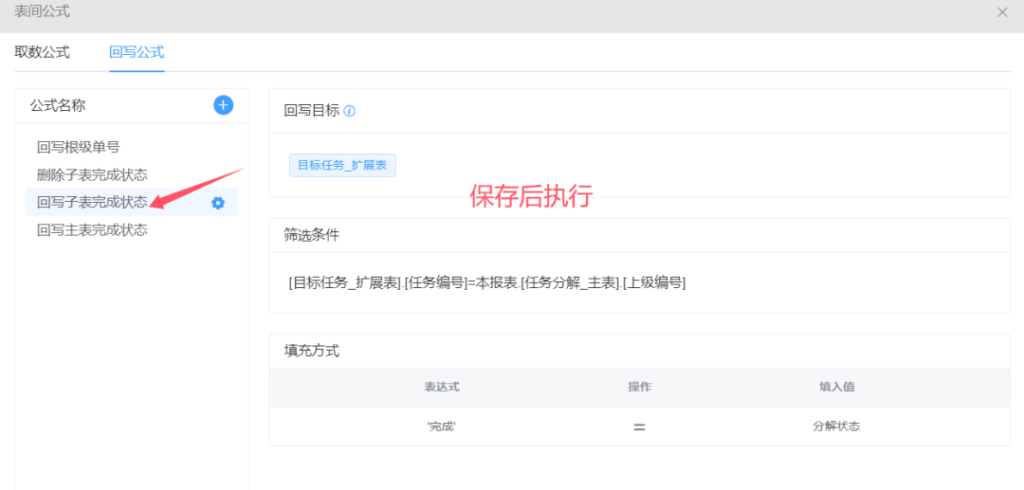Select formula 回写主表完成状态
The width and height of the screenshot is (1024, 490).
point(92,230)
